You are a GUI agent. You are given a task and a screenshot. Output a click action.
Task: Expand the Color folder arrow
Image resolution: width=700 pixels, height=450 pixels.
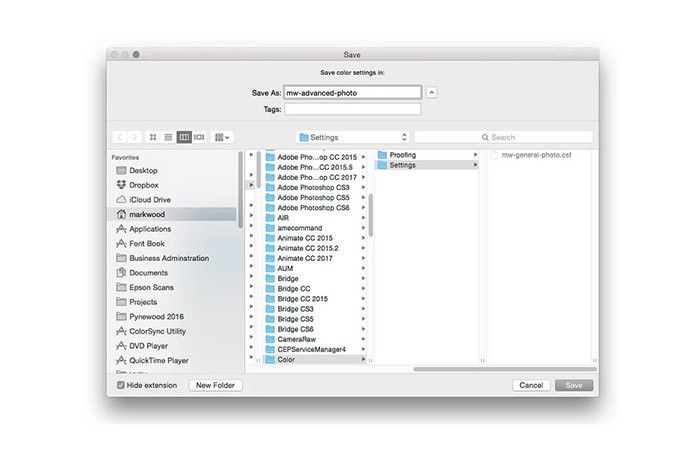tap(363, 359)
